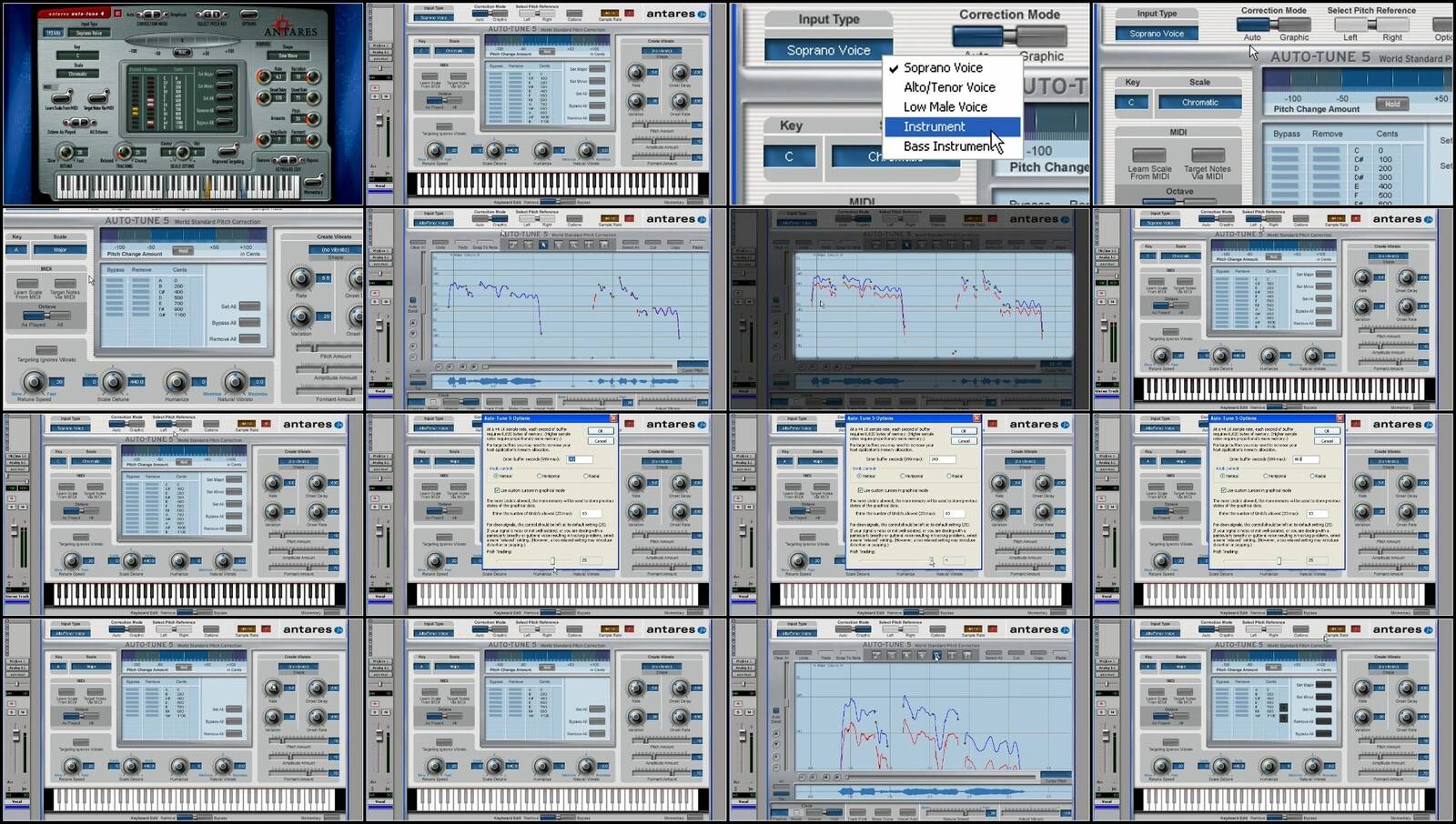
Task: Open Sine Wave shape dropdown in Auto-Tune 4 window
Action: pyautogui.click(x=288, y=55)
